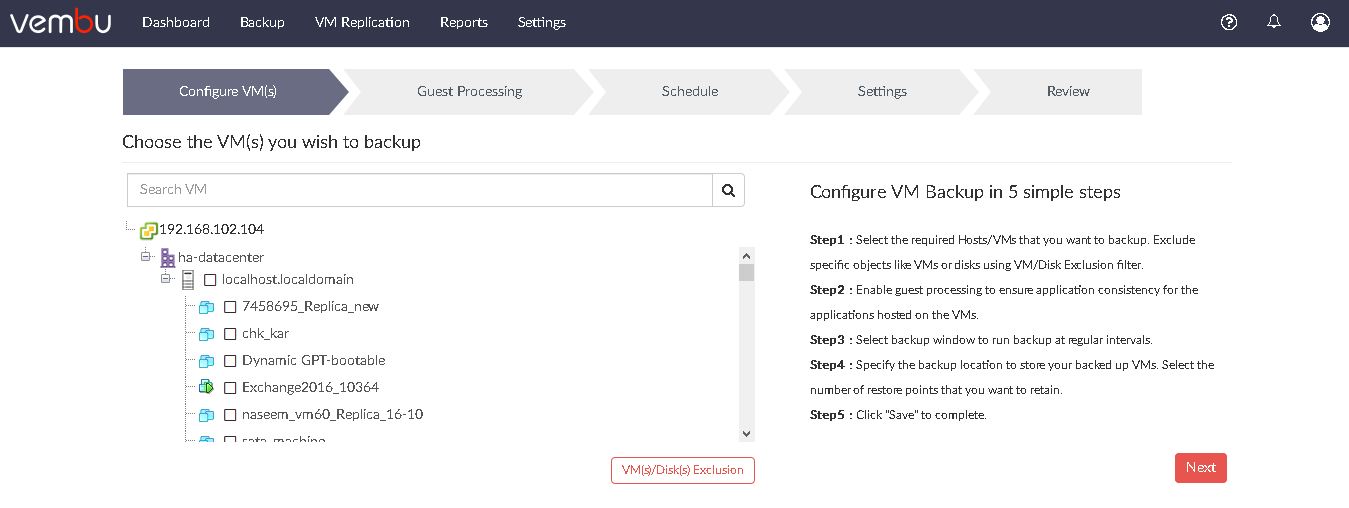Click the ha-datacenter building icon

coord(168,258)
